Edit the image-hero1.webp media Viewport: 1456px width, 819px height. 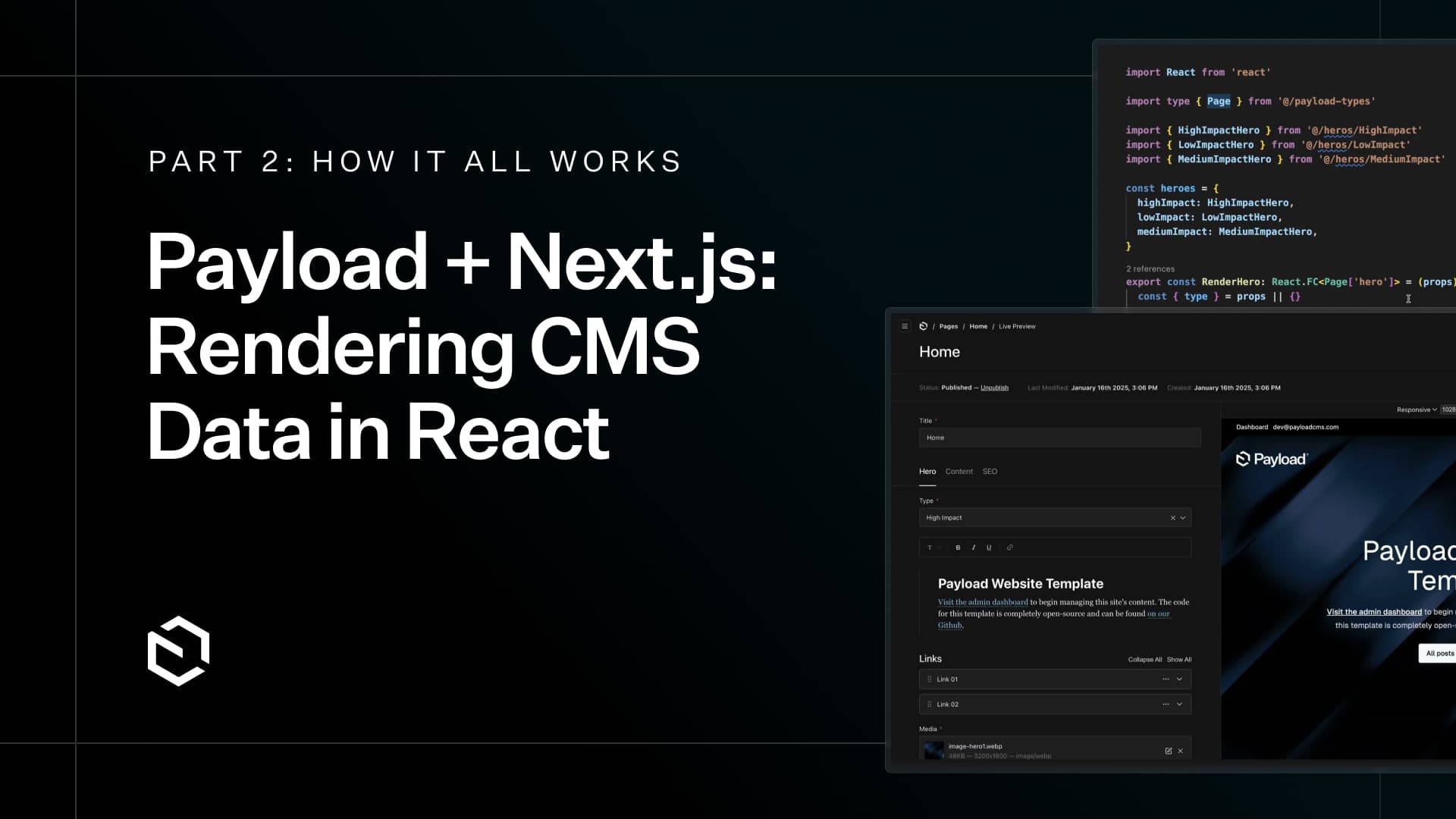click(1169, 751)
